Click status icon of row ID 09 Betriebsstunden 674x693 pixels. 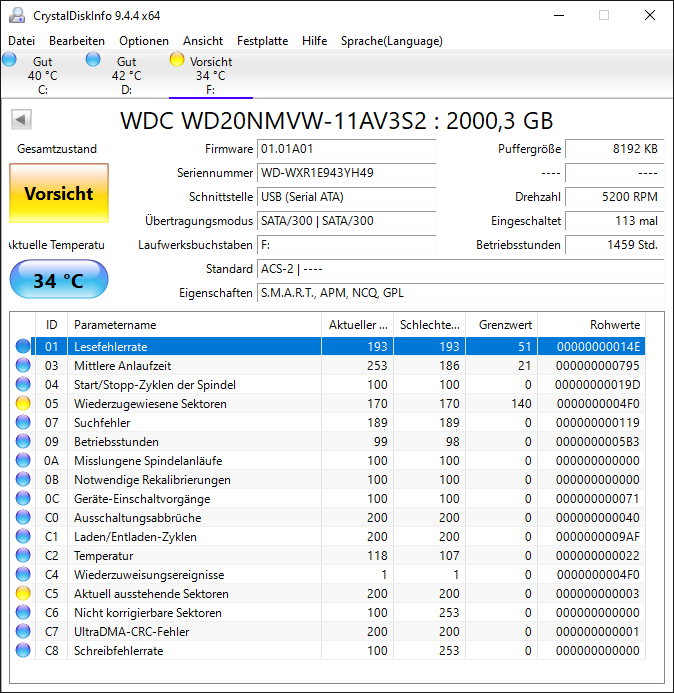pos(23,441)
